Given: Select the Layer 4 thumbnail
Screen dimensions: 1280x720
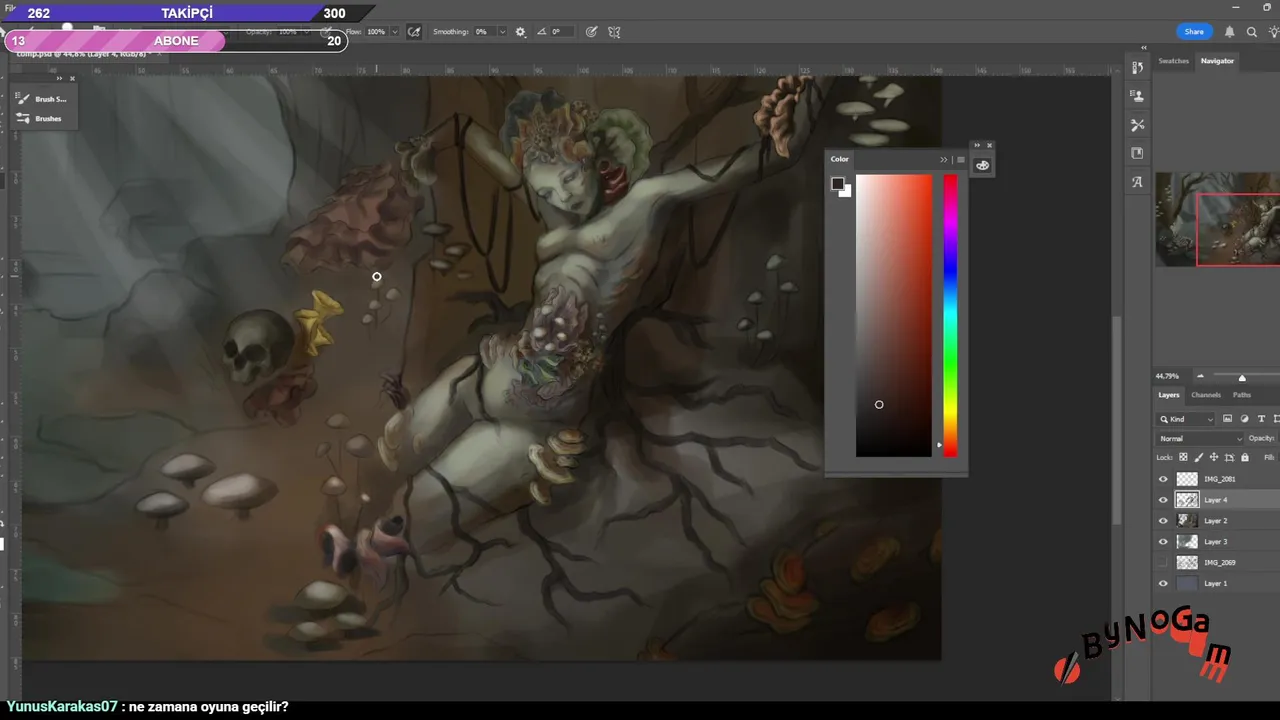Looking at the screenshot, I should click(x=1187, y=500).
